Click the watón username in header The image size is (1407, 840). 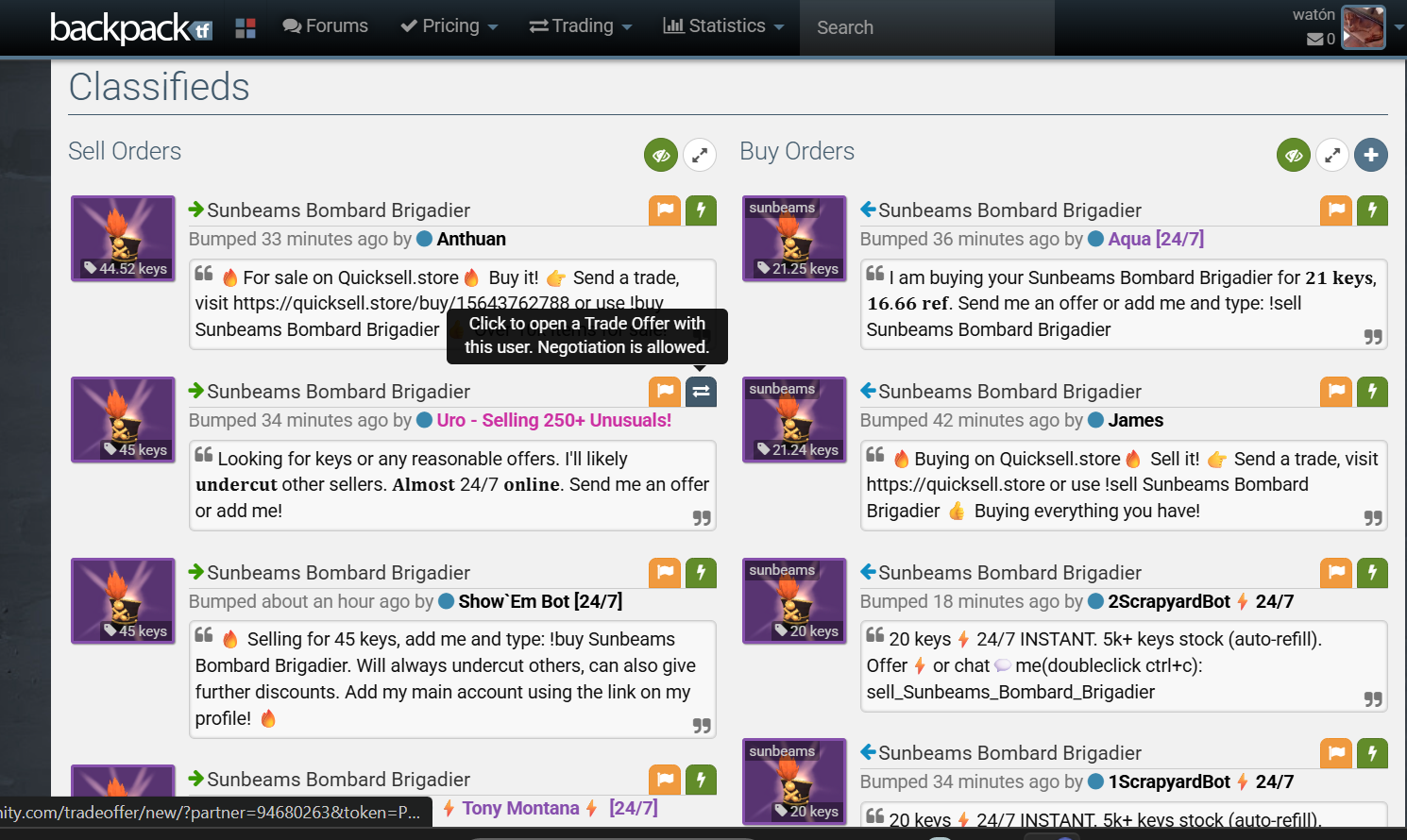point(1314,14)
